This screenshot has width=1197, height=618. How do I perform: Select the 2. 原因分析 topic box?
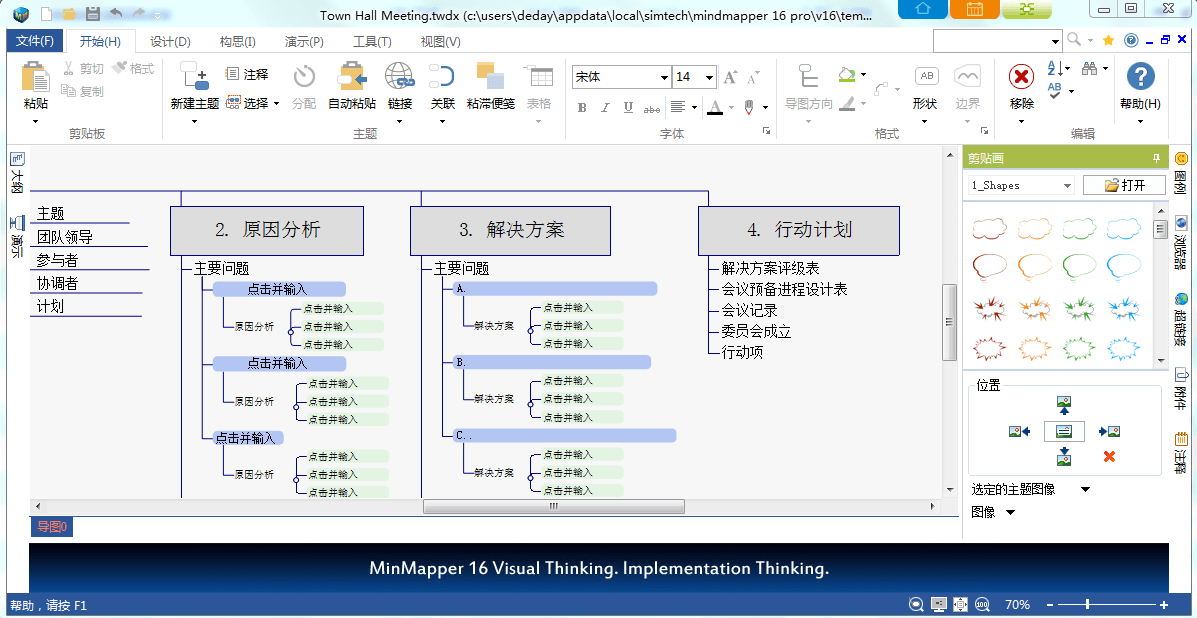click(267, 230)
